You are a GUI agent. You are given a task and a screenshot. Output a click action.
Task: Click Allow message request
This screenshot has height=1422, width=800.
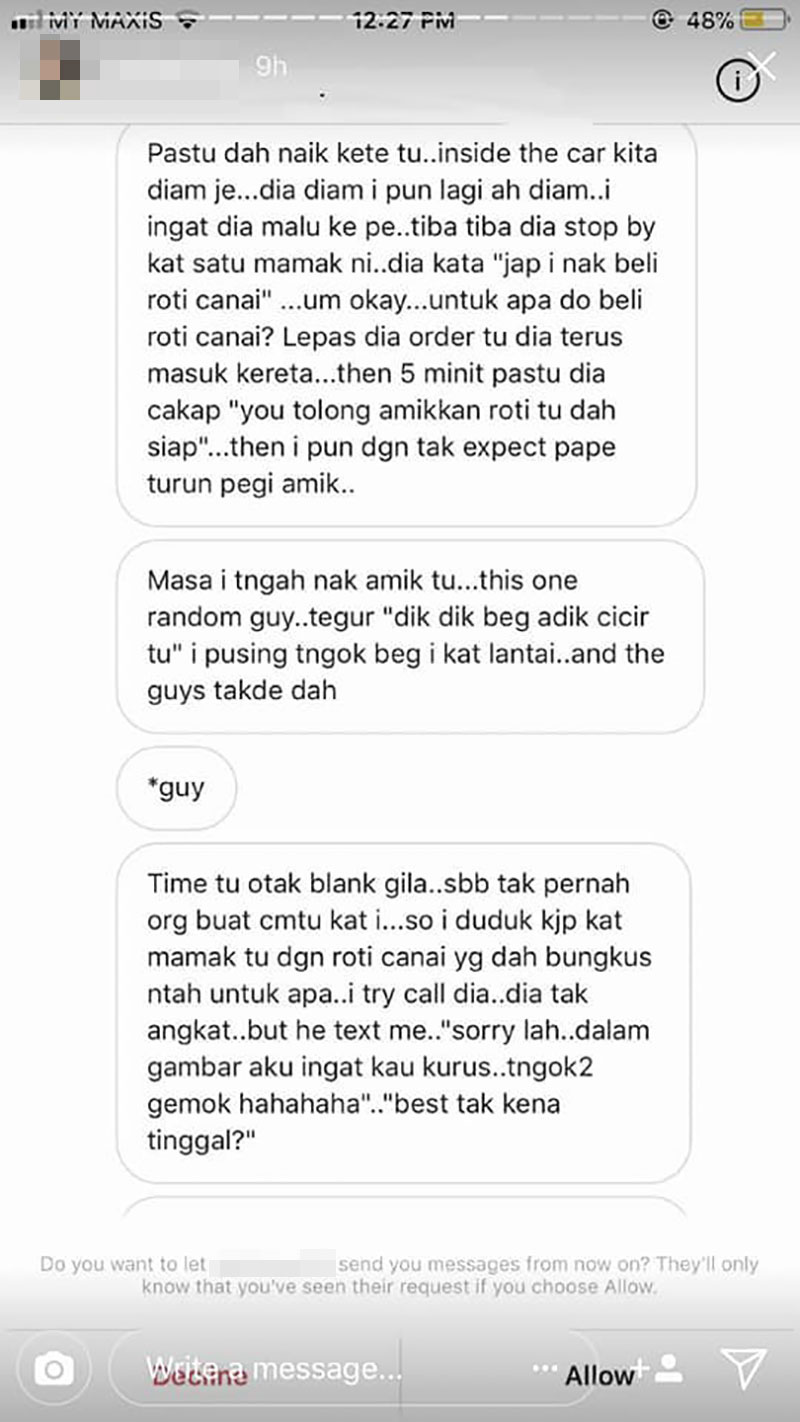(x=599, y=1376)
